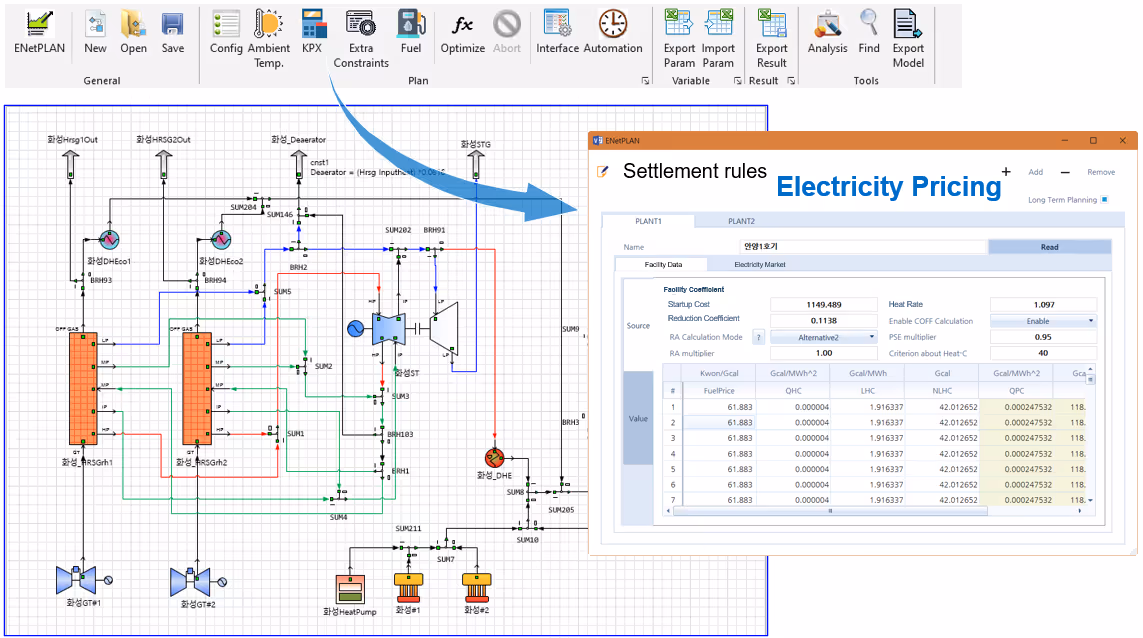
Task: Click the RA Calculation Mode help button
Action: (x=759, y=337)
